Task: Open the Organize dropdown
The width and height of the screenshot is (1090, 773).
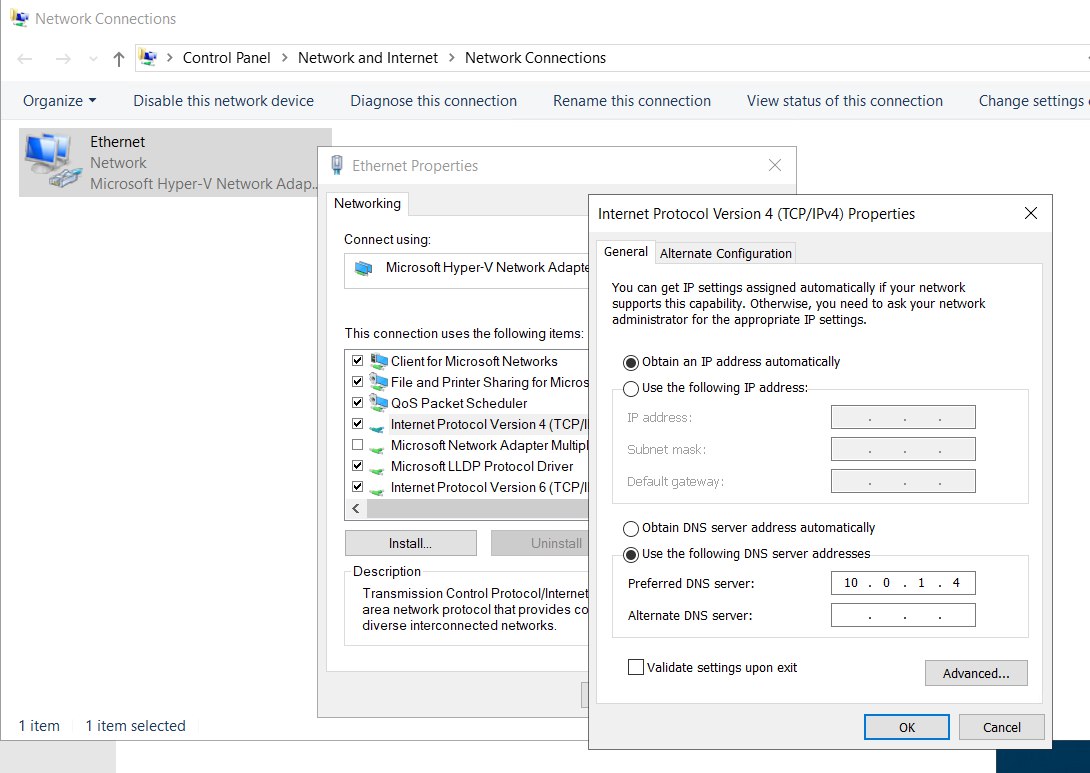Action: click(58, 100)
